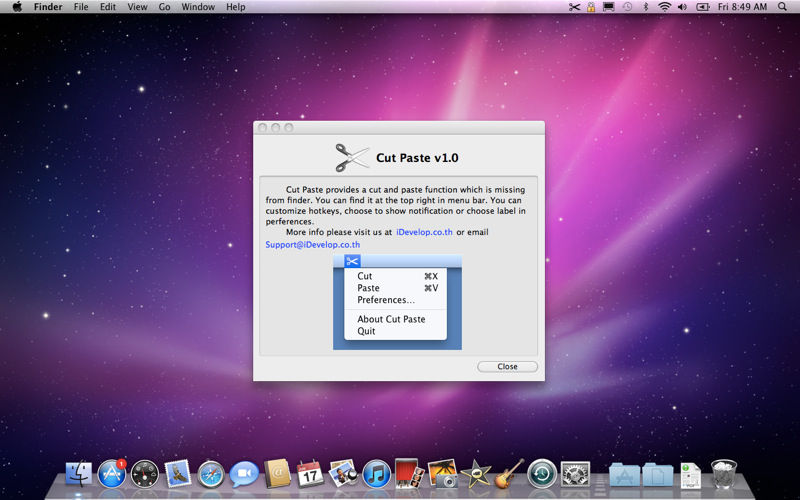The width and height of the screenshot is (800, 500).
Task: Open the Cut Paste scissors menu bar icon
Action: (x=574, y=7)
